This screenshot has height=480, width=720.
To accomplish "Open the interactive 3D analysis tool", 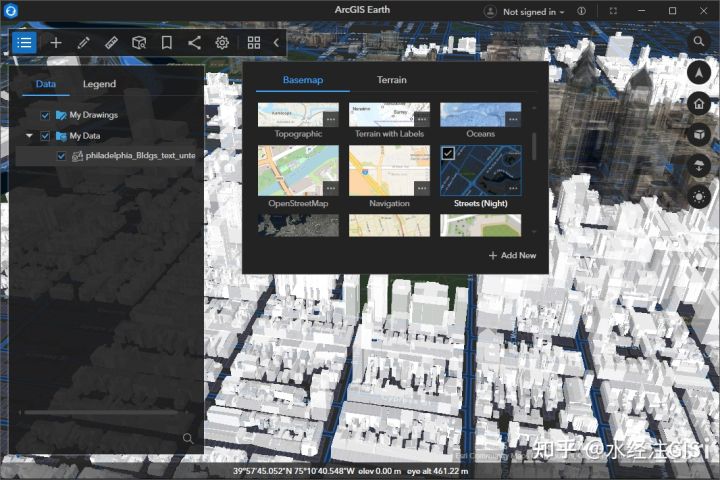I will pos(139,43).
